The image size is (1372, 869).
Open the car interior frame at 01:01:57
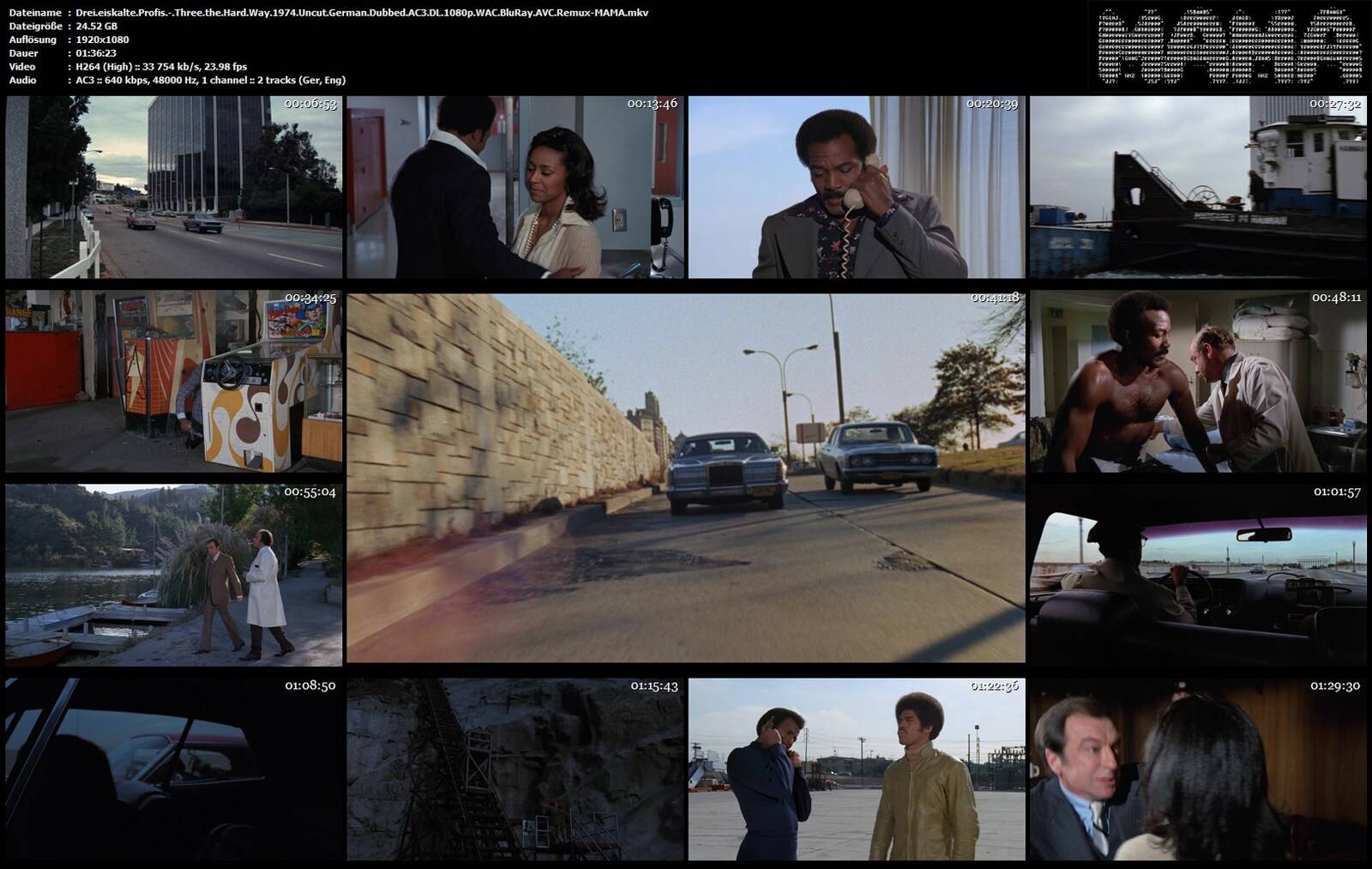[1198, 575]
